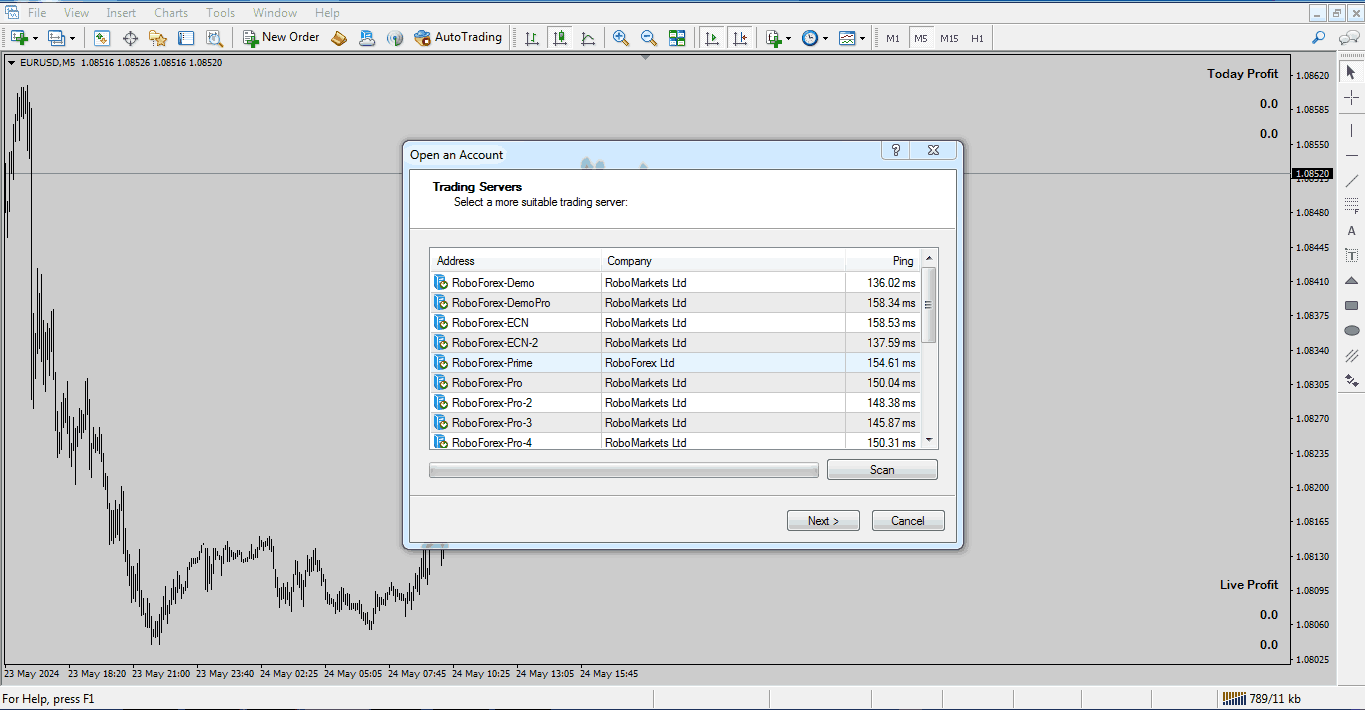Select the Text Label 'T' tool
The width and height of the screenshot is (1365, 710).
(1352, 256)
